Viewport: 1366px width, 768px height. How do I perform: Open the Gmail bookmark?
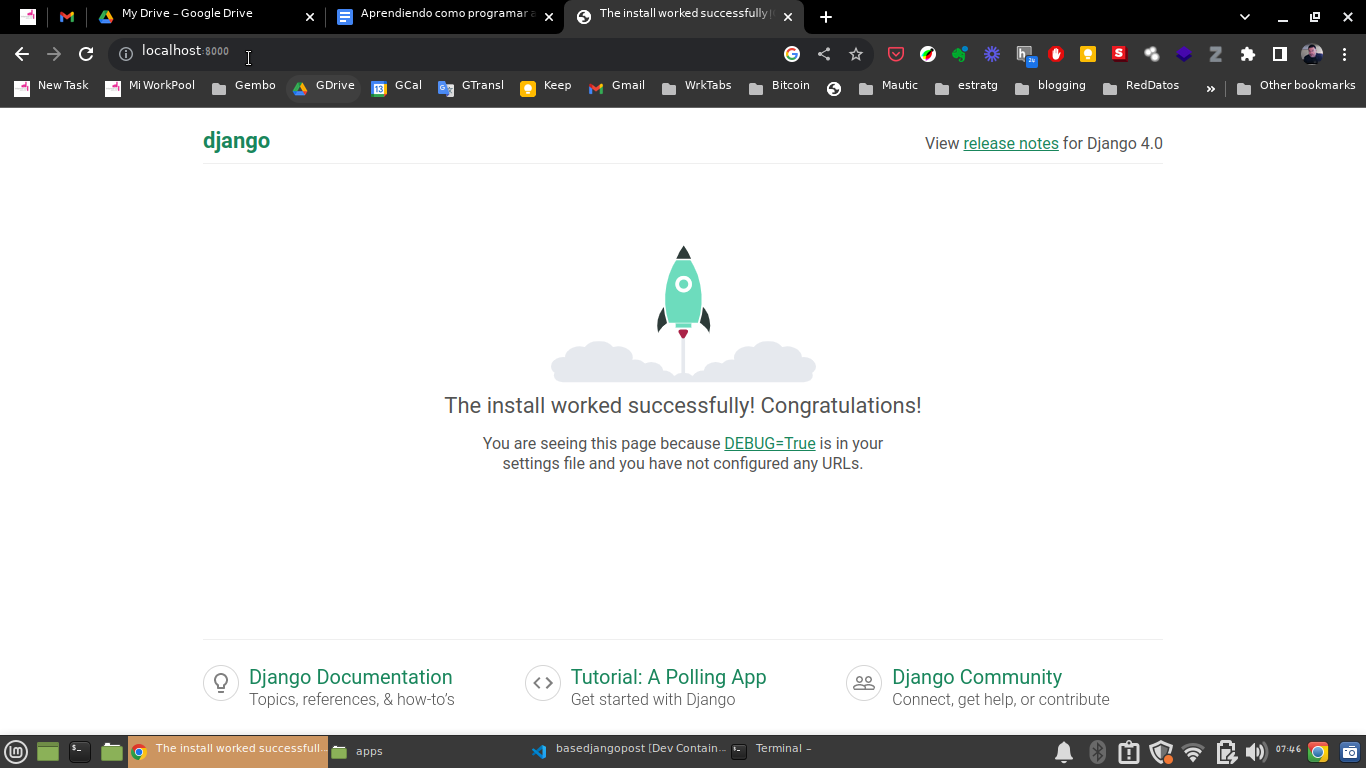point(617,87)
